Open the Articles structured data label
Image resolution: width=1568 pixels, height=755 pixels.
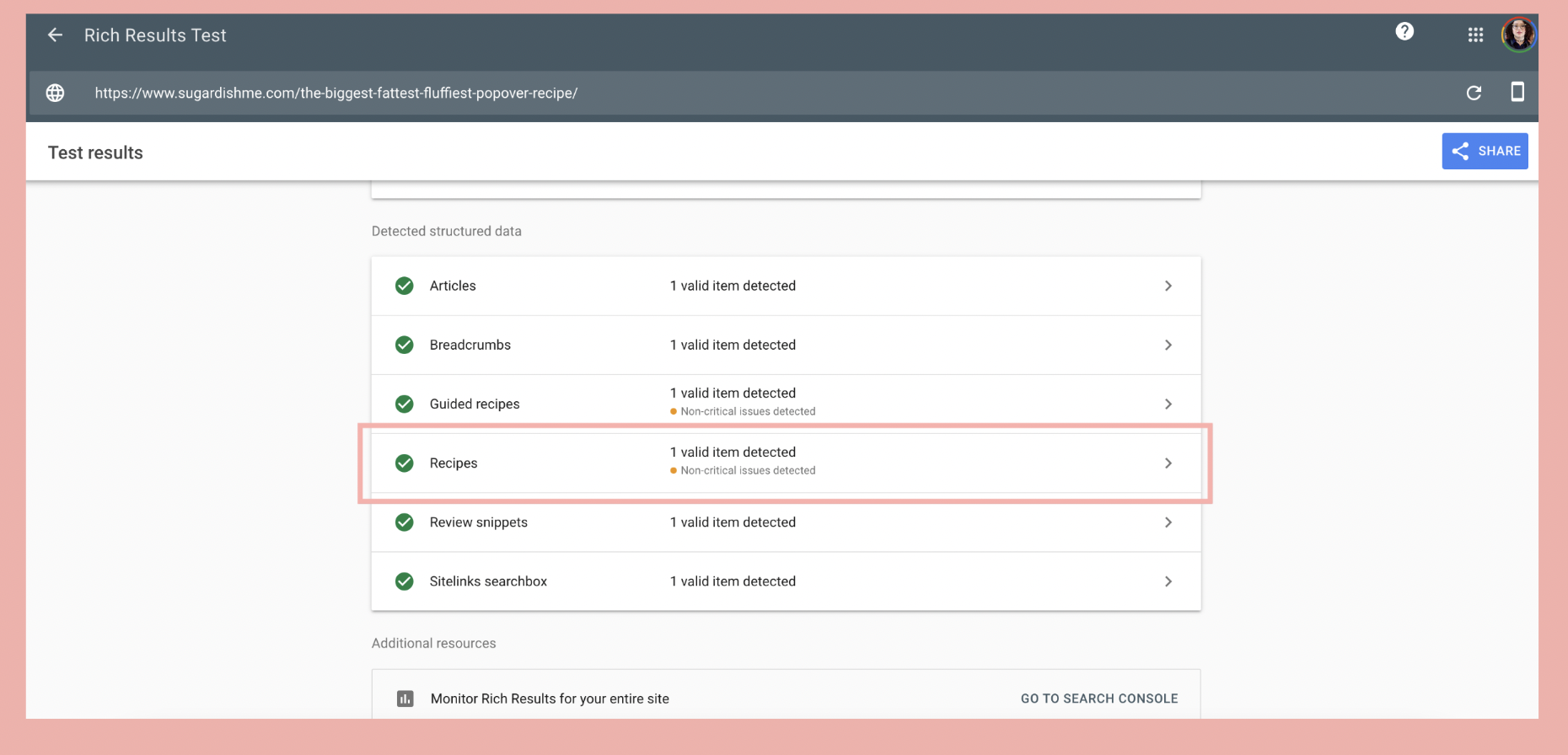click(453, 286)
